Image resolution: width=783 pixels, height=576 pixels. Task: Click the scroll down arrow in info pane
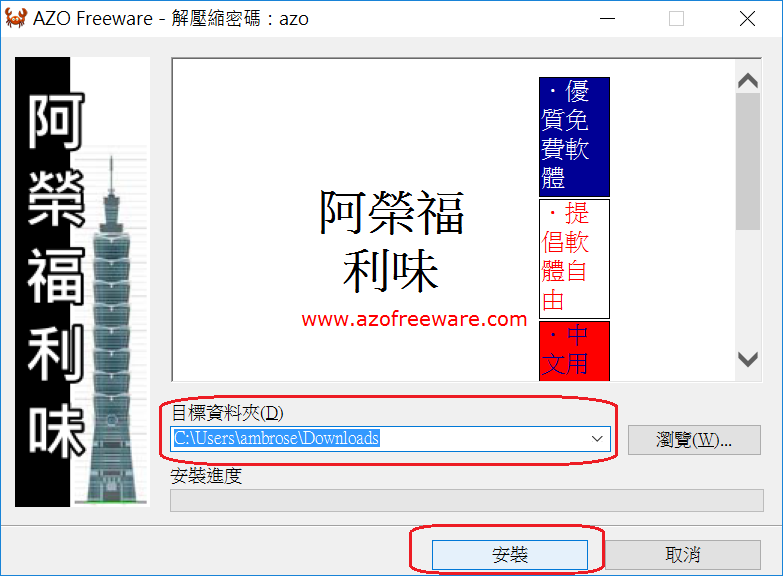click(x=748, y=359)
